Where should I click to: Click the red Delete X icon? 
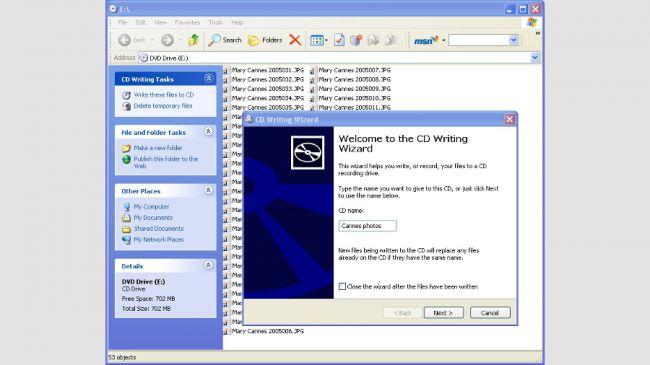(x=295, y=40)
